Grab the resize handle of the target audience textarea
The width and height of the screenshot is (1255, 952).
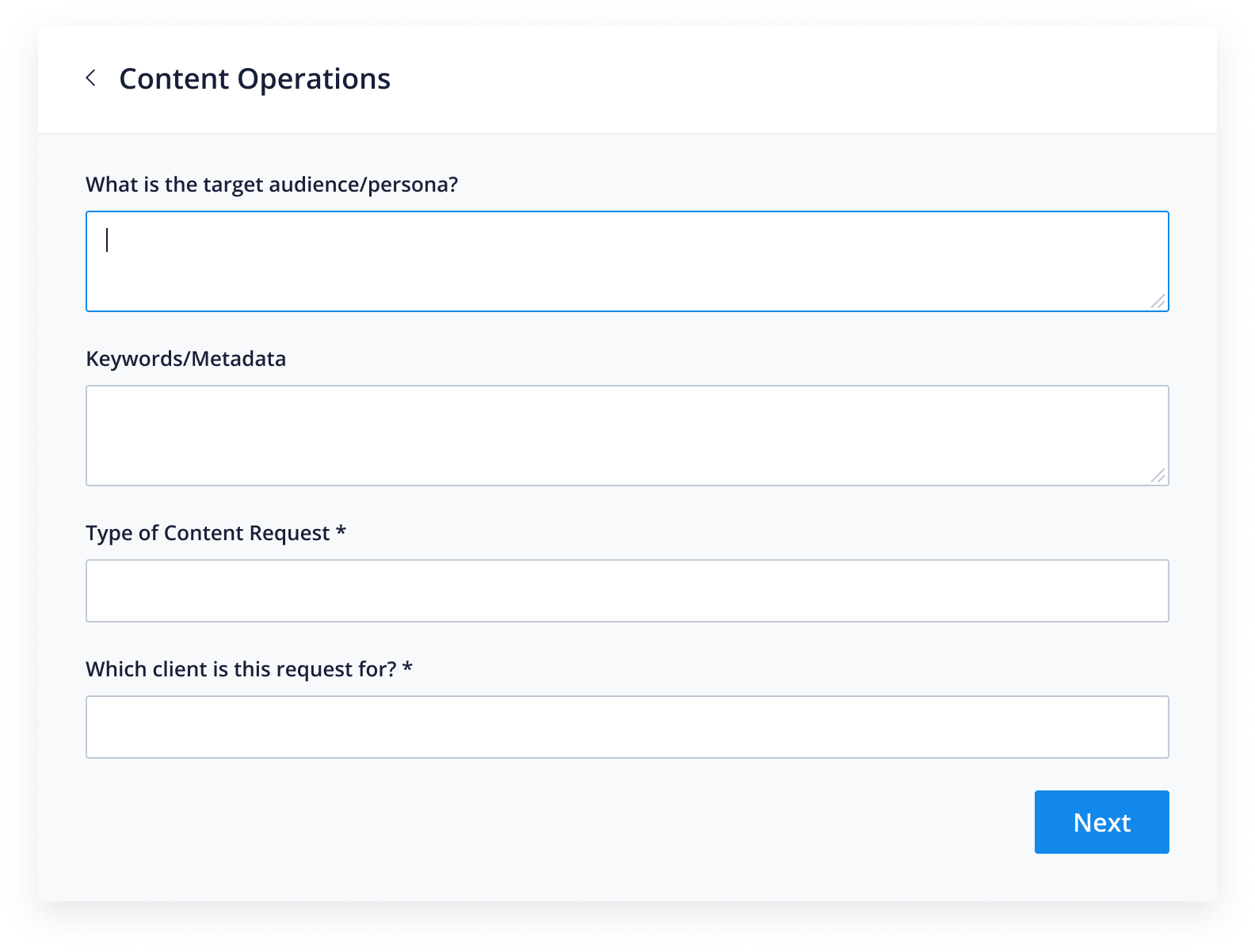(1158, 301)
